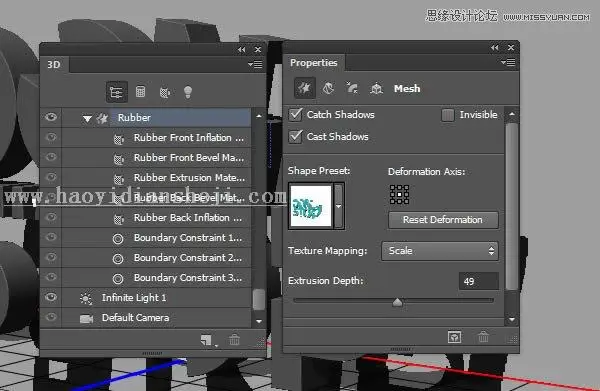Screen dimensions: 600x391
Task: Toggle Cast Shadows checkbox
Action: click(x=295, y=137)
